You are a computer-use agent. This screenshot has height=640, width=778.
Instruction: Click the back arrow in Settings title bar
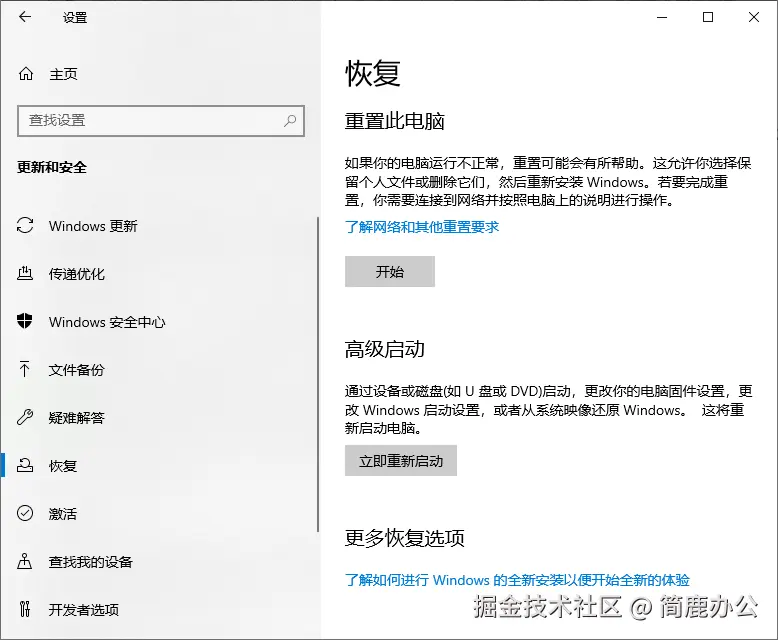[x=25, y=17]
